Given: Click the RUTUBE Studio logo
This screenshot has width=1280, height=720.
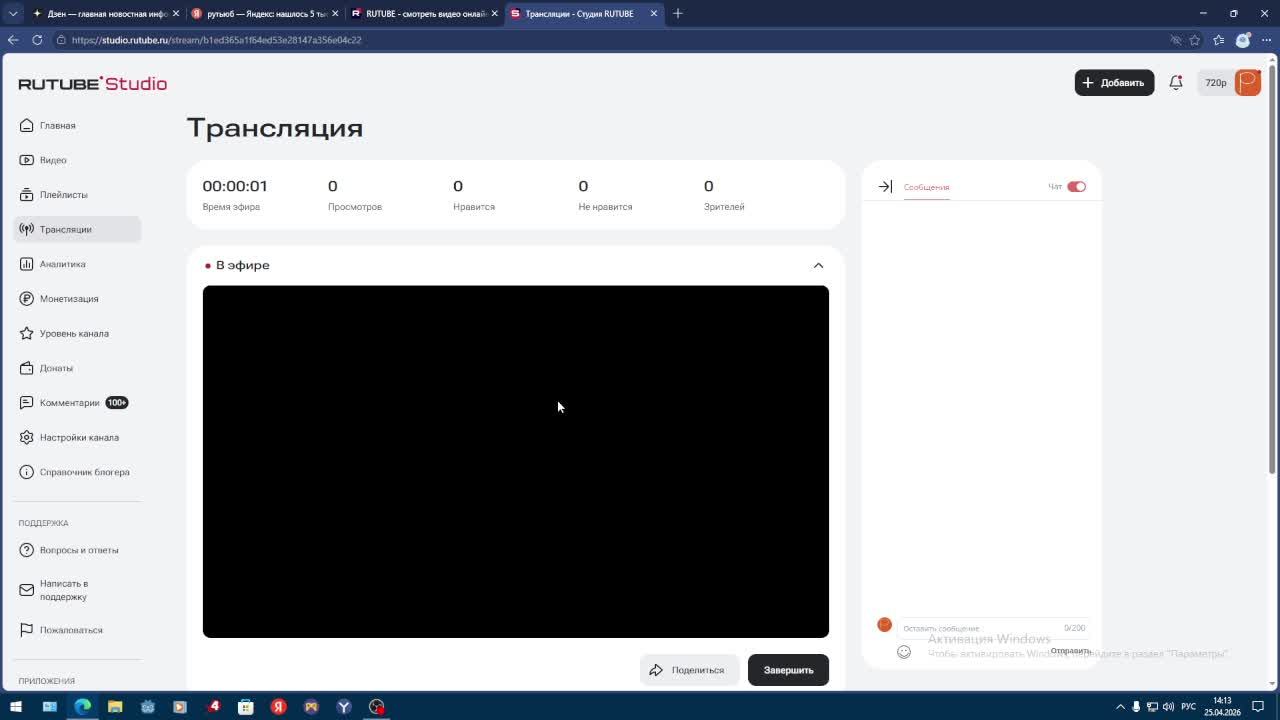Looking at the screenshot, I should point(93,84).
